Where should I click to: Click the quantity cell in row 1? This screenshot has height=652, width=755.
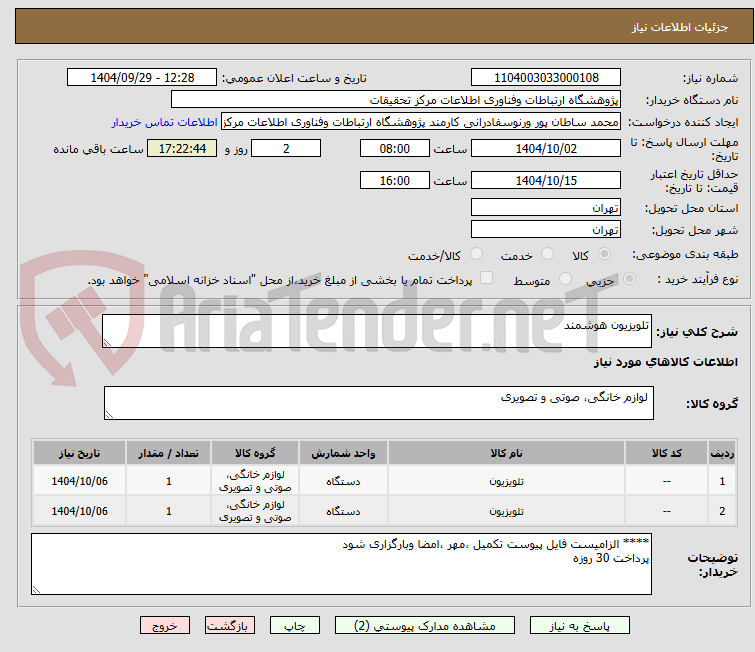point(169,481)
